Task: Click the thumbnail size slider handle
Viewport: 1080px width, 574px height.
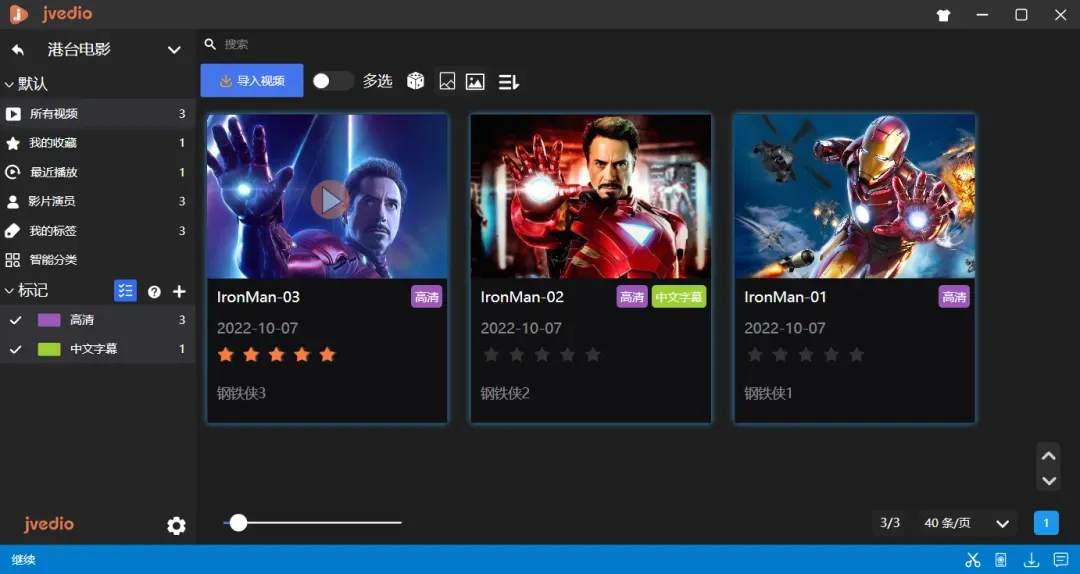Action: tap(238, 522)
